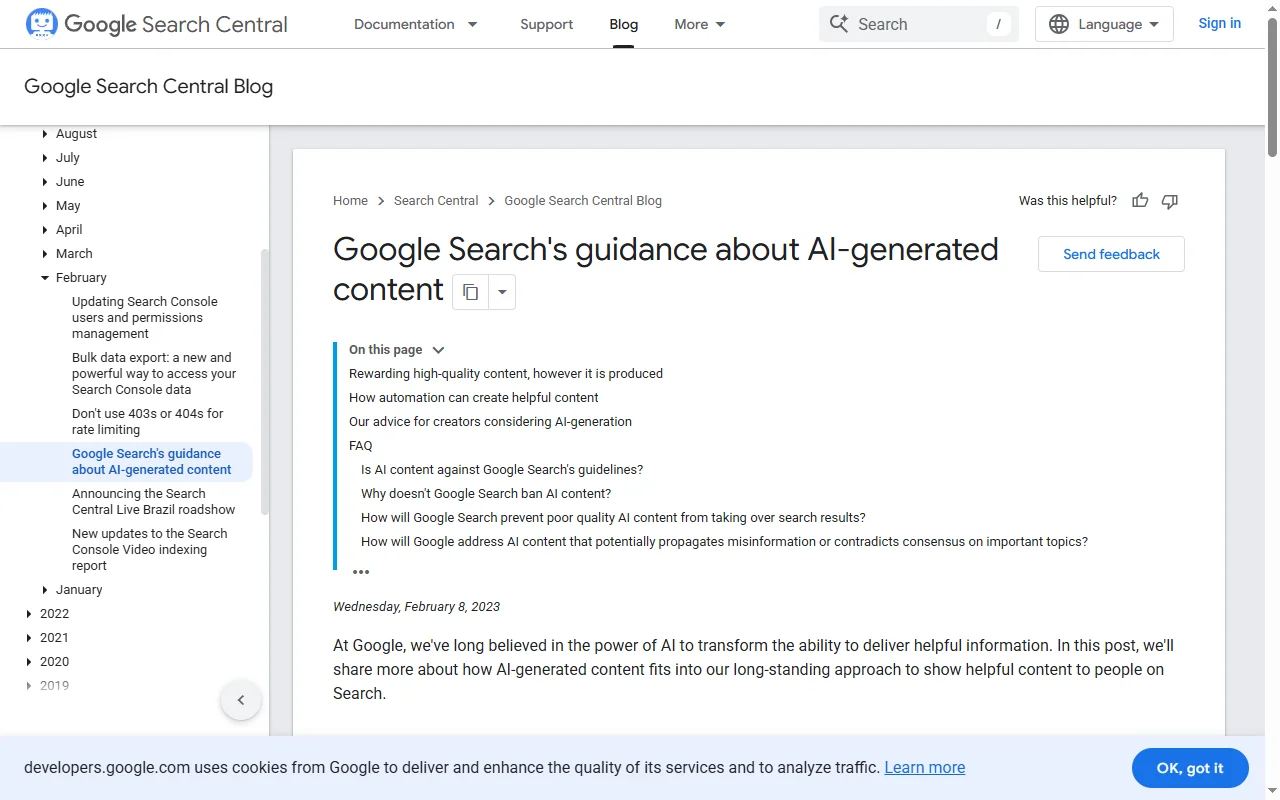Screen dimensions: 1280x800
Task: Open Search Central Live Brazil roadshow article
Action: pos(153,502)
